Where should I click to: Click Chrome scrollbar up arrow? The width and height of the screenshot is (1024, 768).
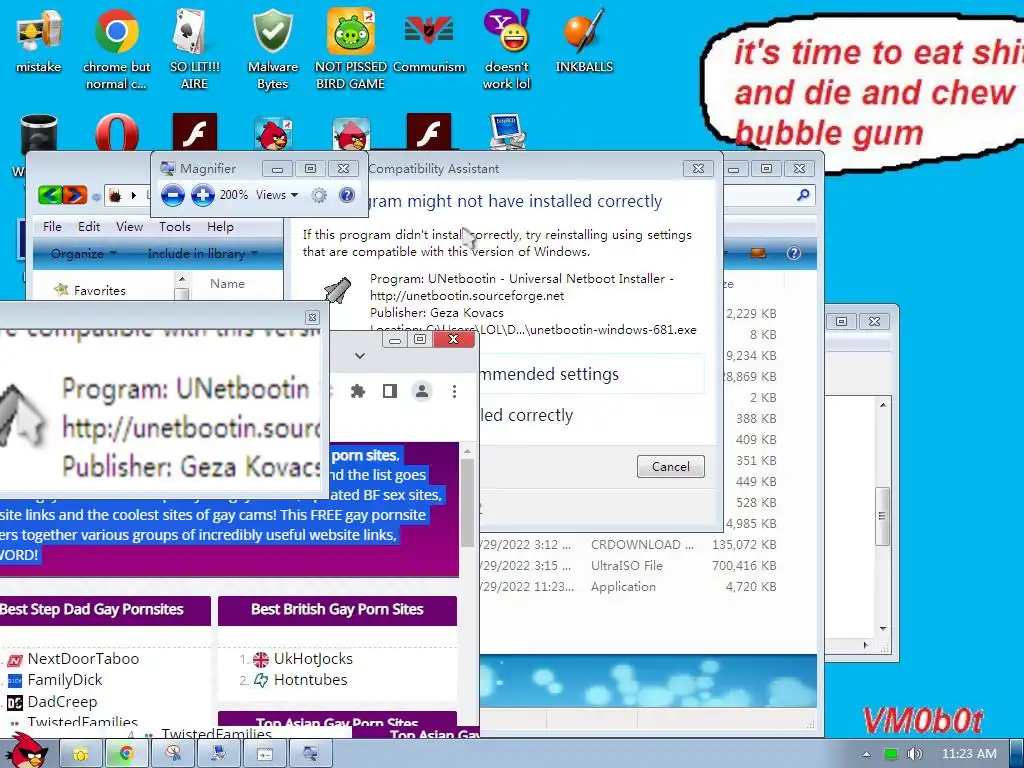pyautogui.click(x=467, y=451)
